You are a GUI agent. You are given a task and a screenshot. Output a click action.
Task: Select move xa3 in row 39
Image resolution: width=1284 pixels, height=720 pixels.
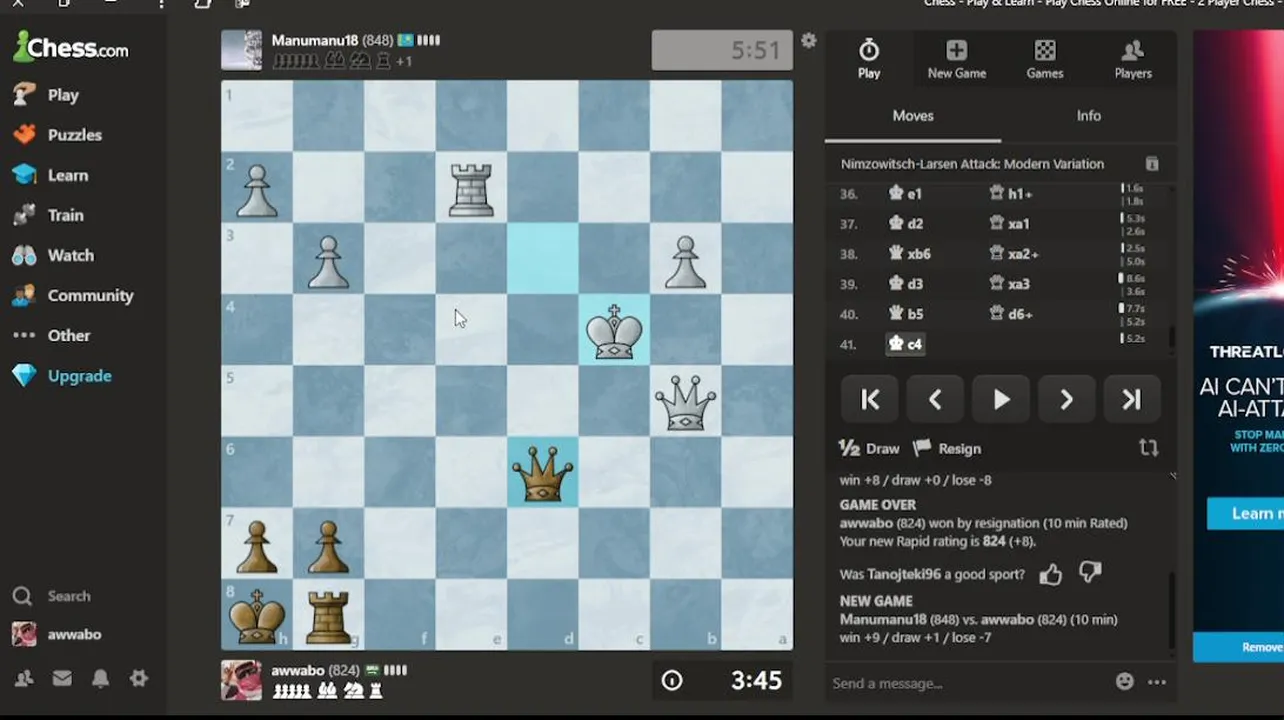click(1010, 284)
